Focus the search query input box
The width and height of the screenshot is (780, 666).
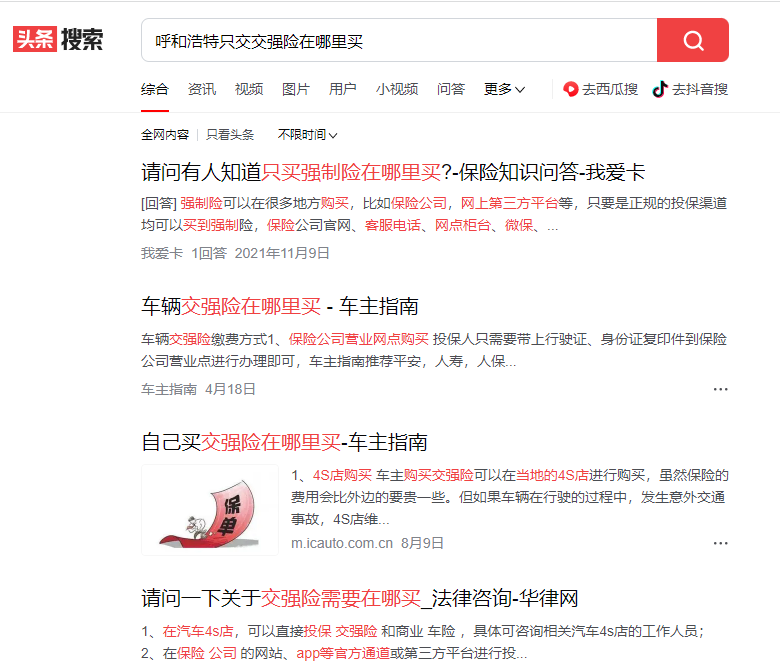399,40
